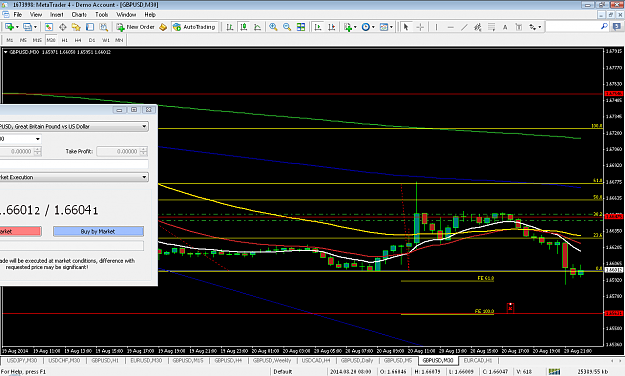This screenshot has width=625, height=376.
Task: Enable Auto Scroll chart icon
Action: (x=318, y=27)
